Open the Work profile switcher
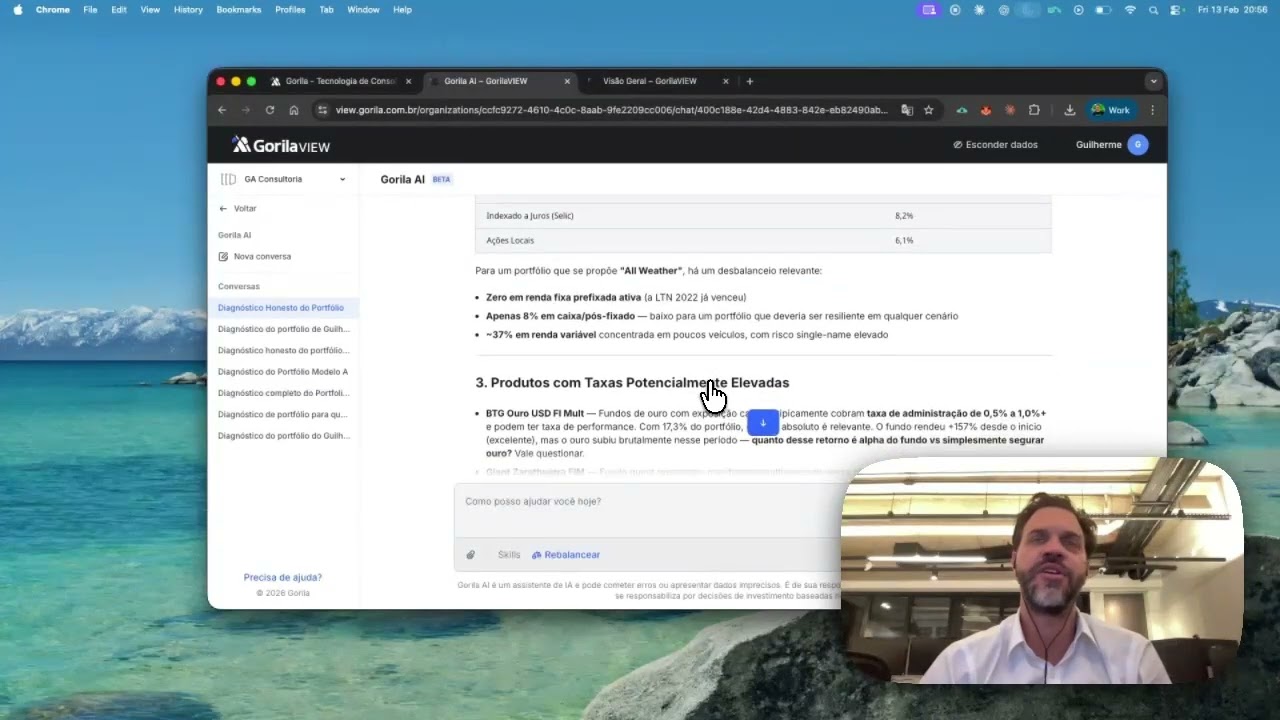 click(1110, 110)
